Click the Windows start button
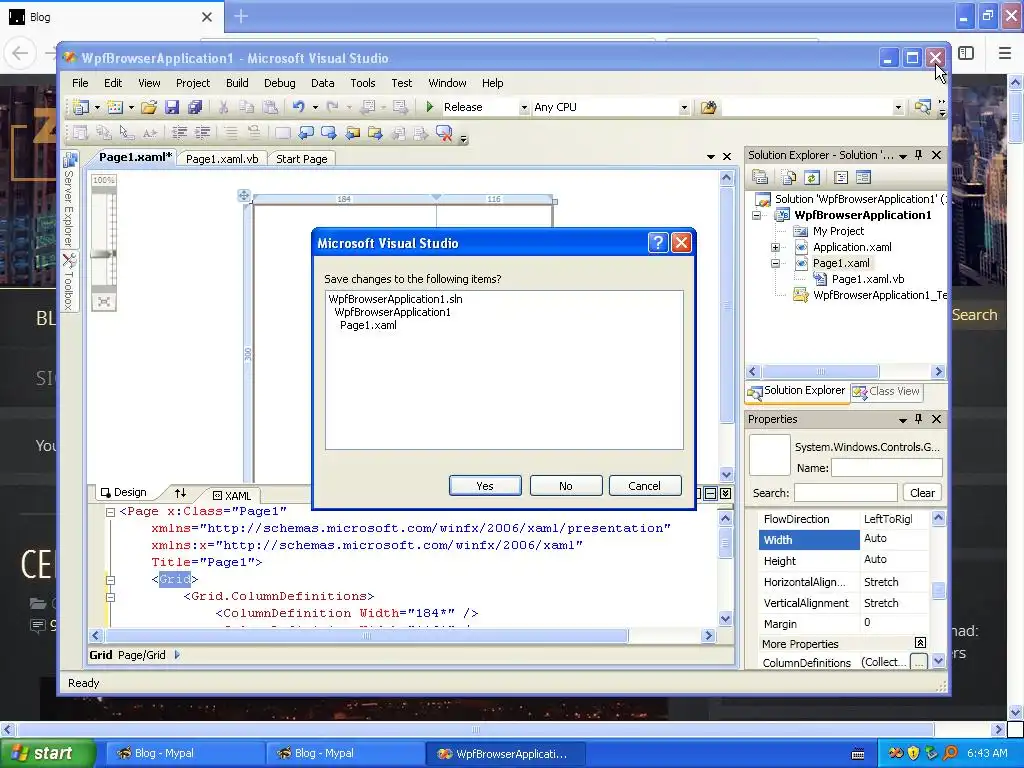Viewport: 1024px width, 768px height. point(47,754)
